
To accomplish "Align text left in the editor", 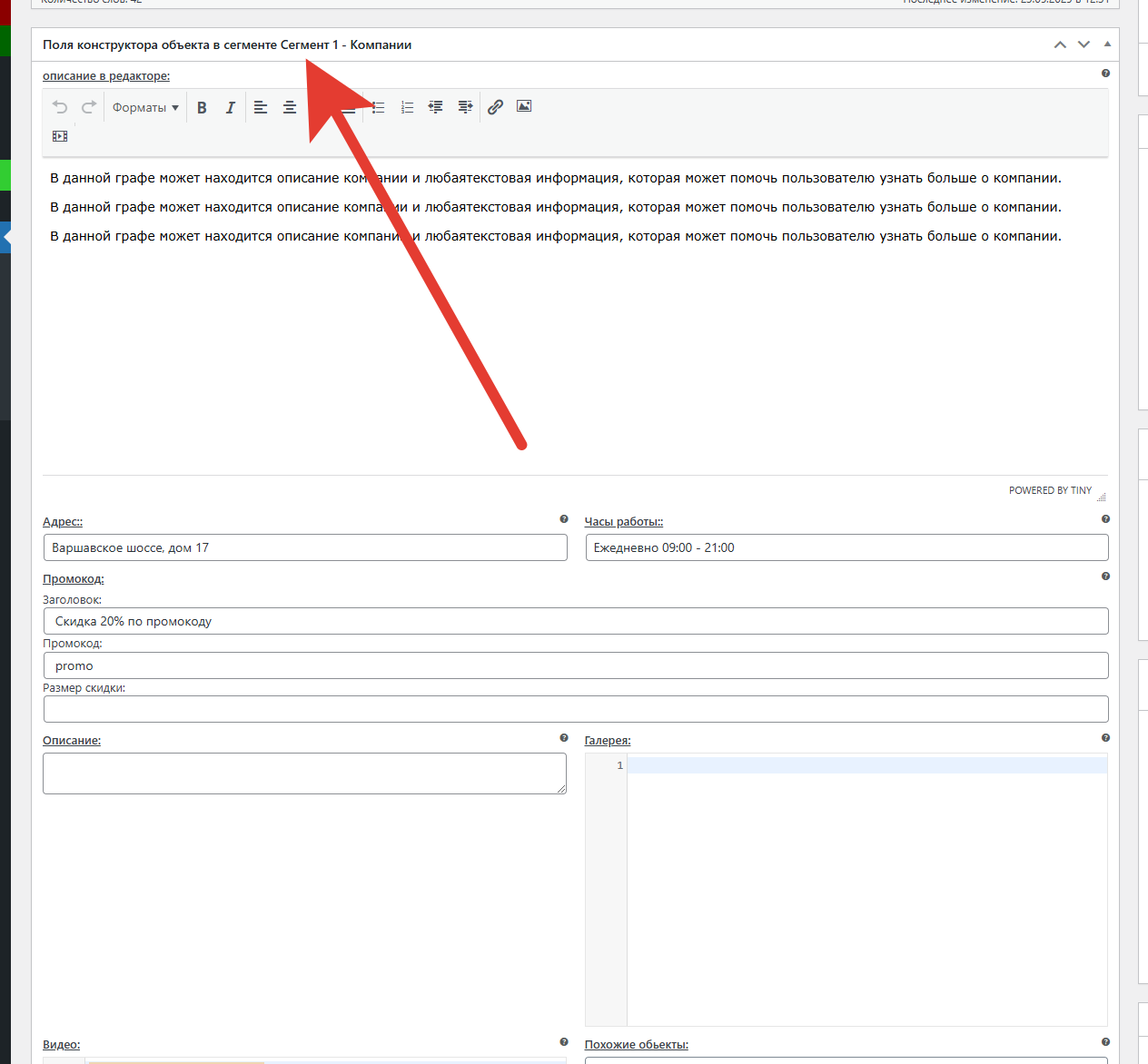I will click(x=261, y=107).
